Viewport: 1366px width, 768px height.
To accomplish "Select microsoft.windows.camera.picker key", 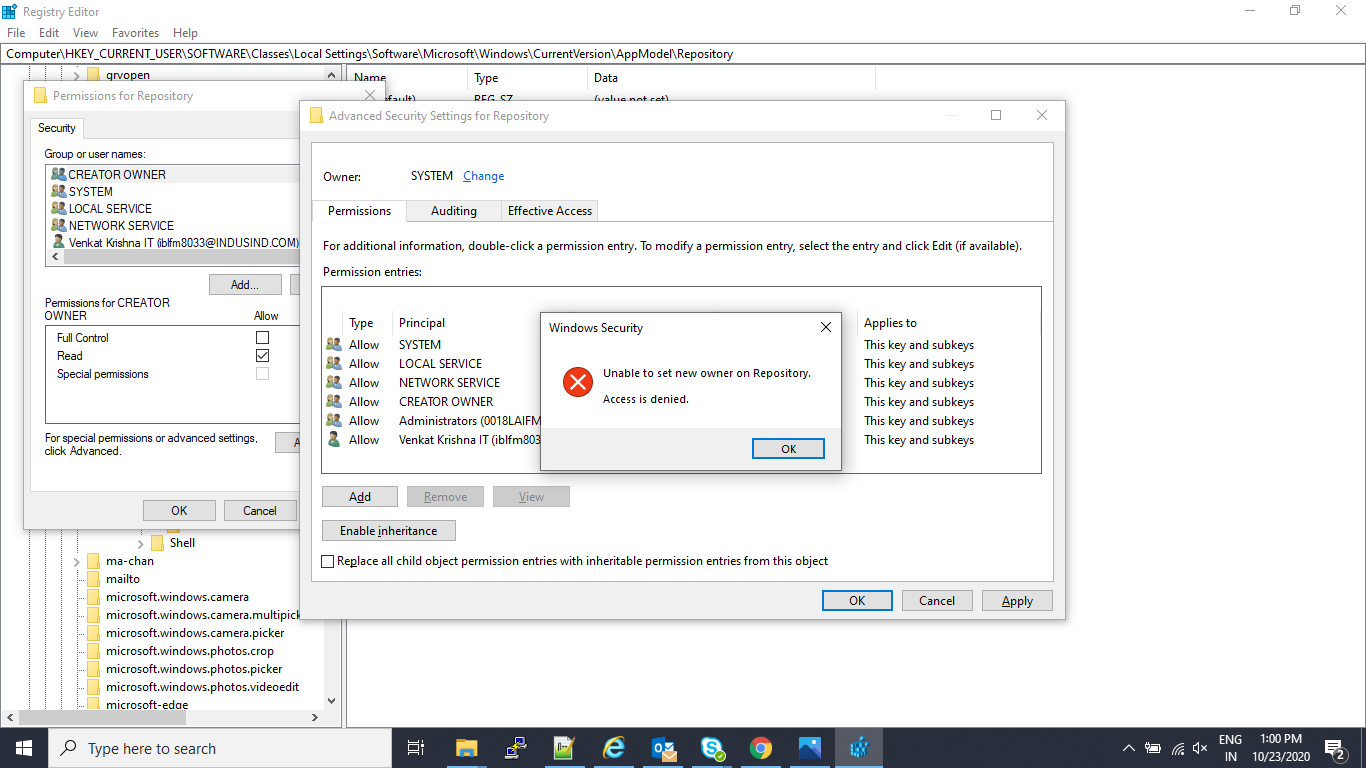I will pos(195,633).
